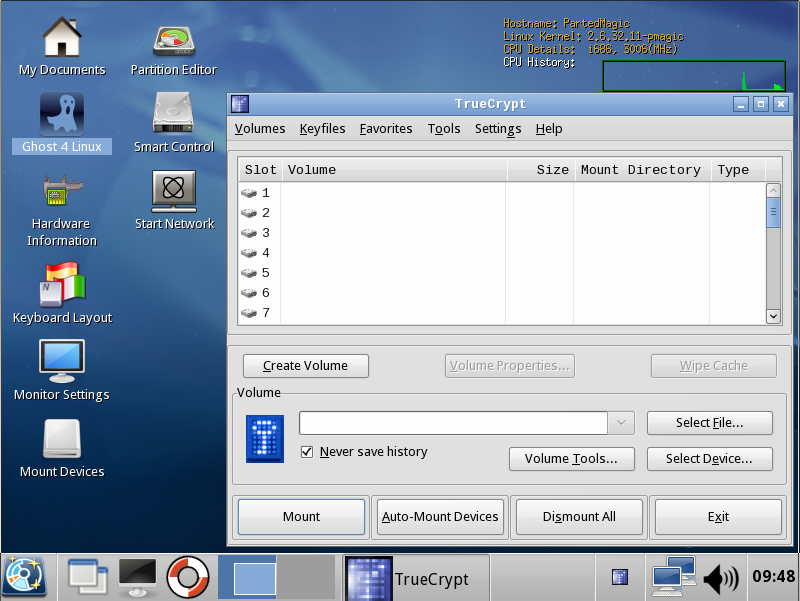Click the Exit button
Image resolution: width=800 pixels, height=601 pixels.
(x=718, y=517)
